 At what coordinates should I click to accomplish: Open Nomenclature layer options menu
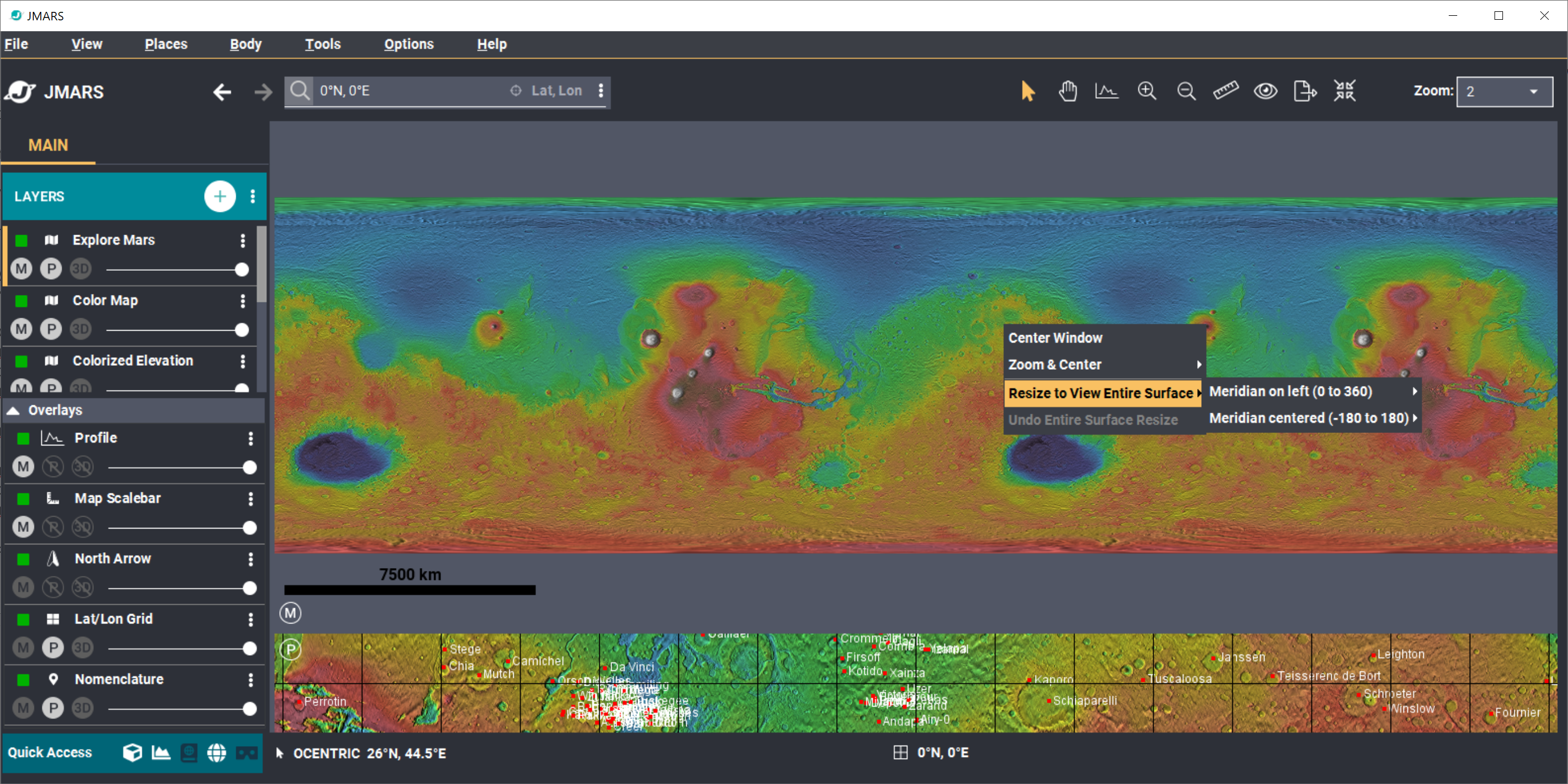(250, 679)
